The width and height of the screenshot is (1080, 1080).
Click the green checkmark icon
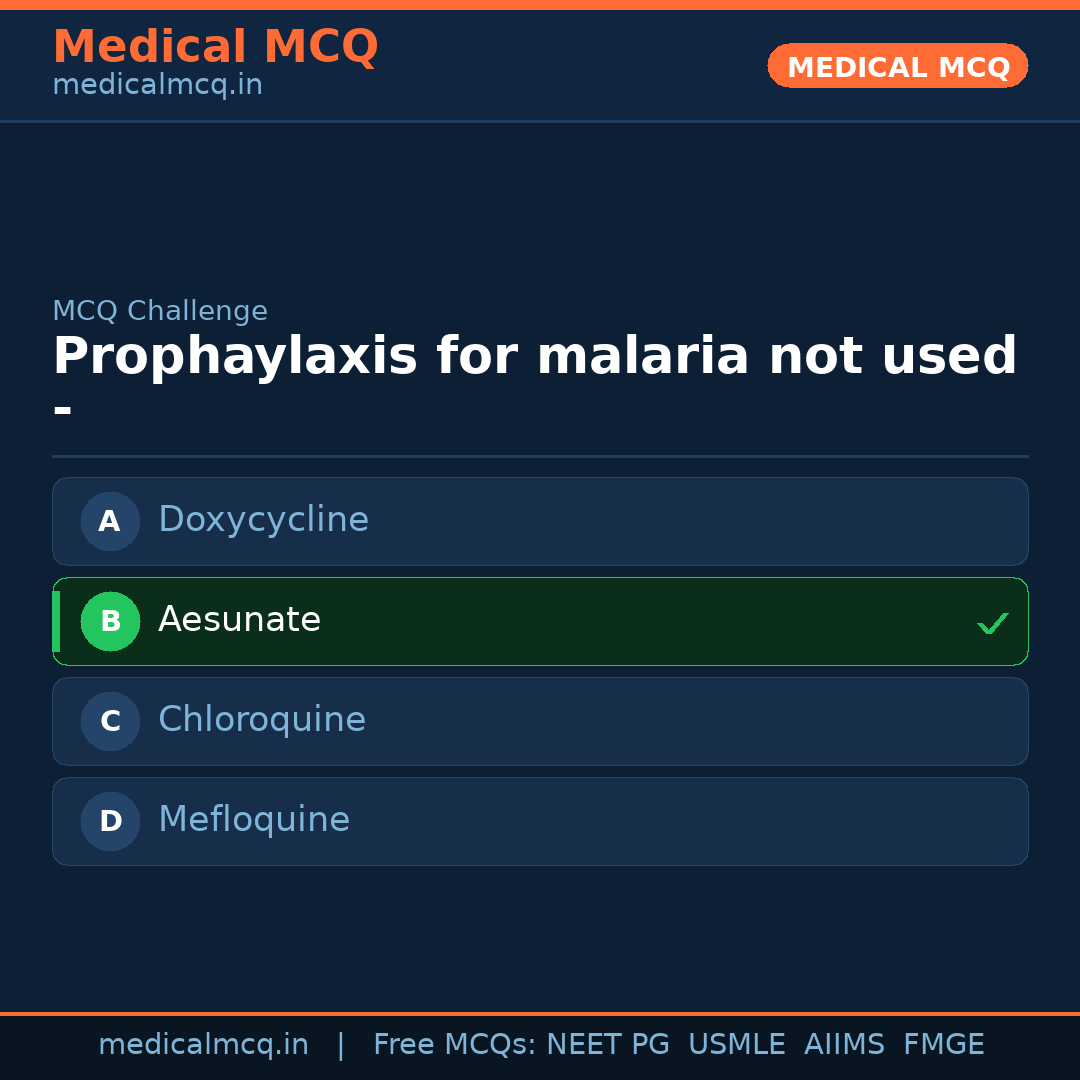click(992, 624)
